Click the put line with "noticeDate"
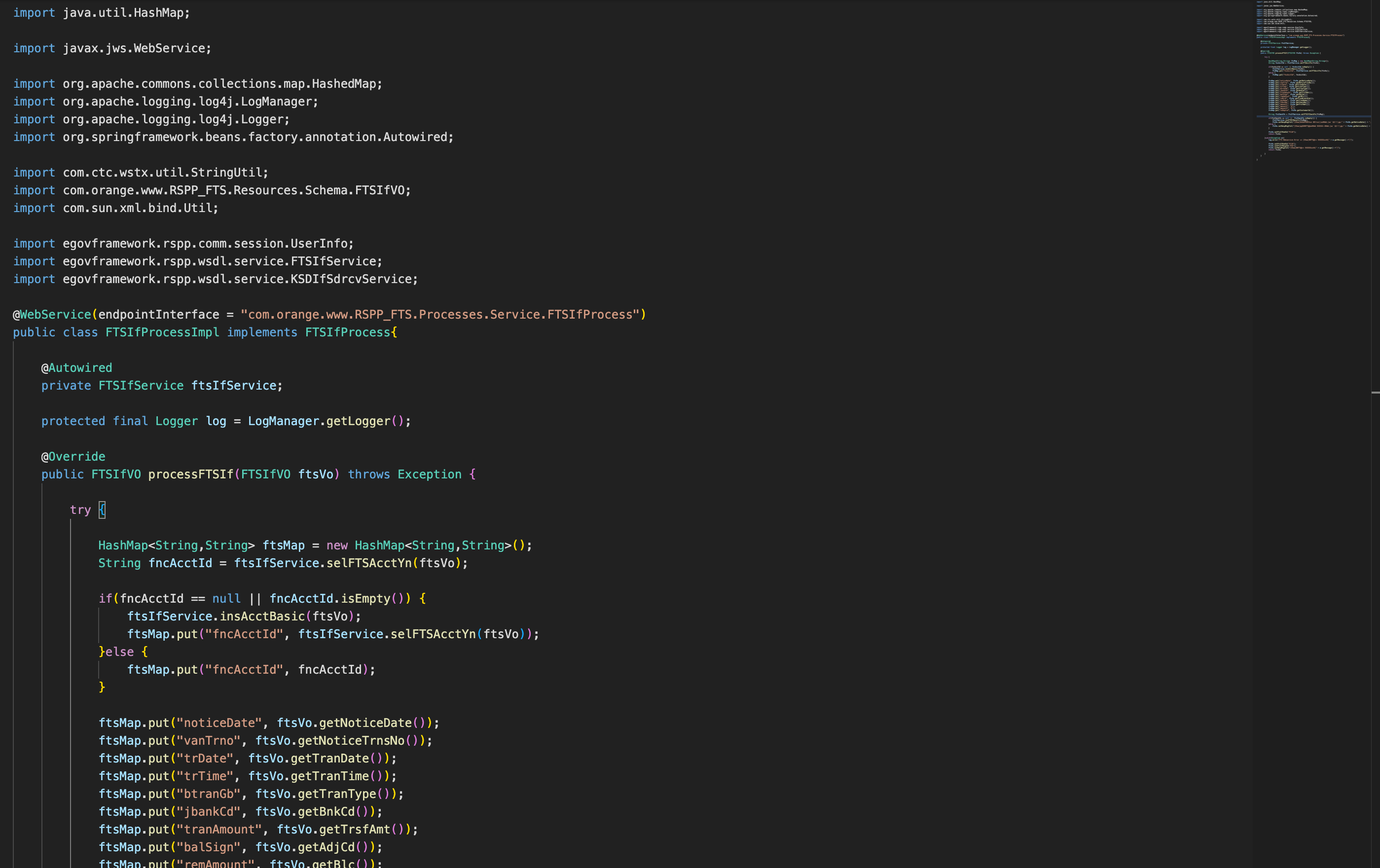The width and height of the screenshot is (1380, 868). (x=269, y=723)
